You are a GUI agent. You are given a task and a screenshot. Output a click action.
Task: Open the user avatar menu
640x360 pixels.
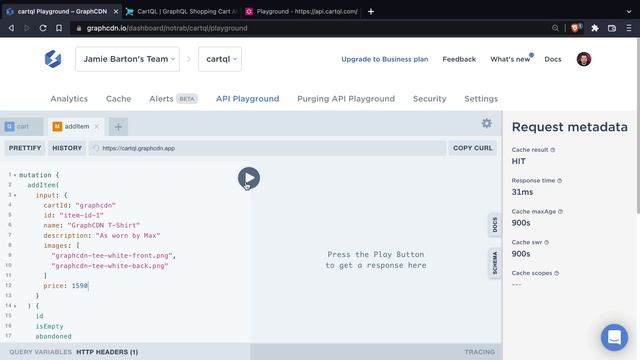[584, 59]
